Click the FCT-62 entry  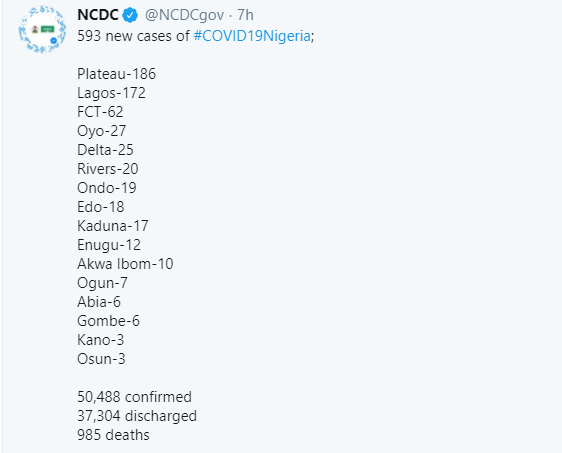tap(100, 112)
